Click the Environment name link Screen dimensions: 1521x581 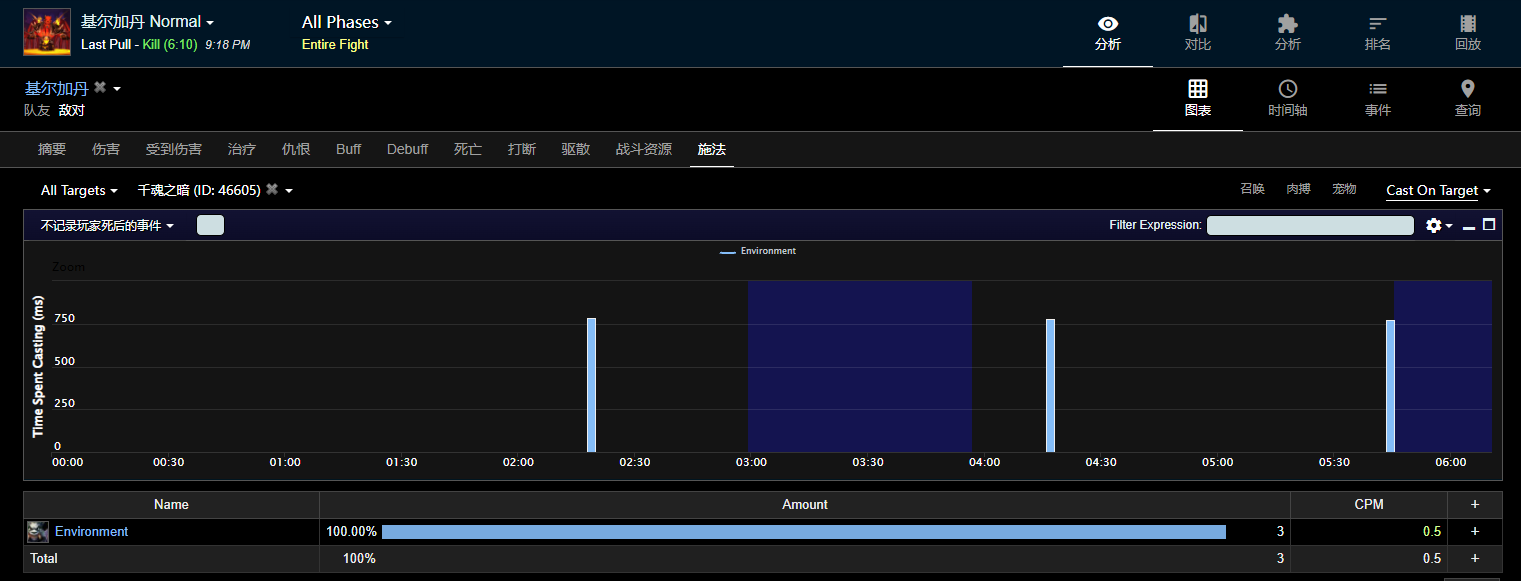[91, 532]
